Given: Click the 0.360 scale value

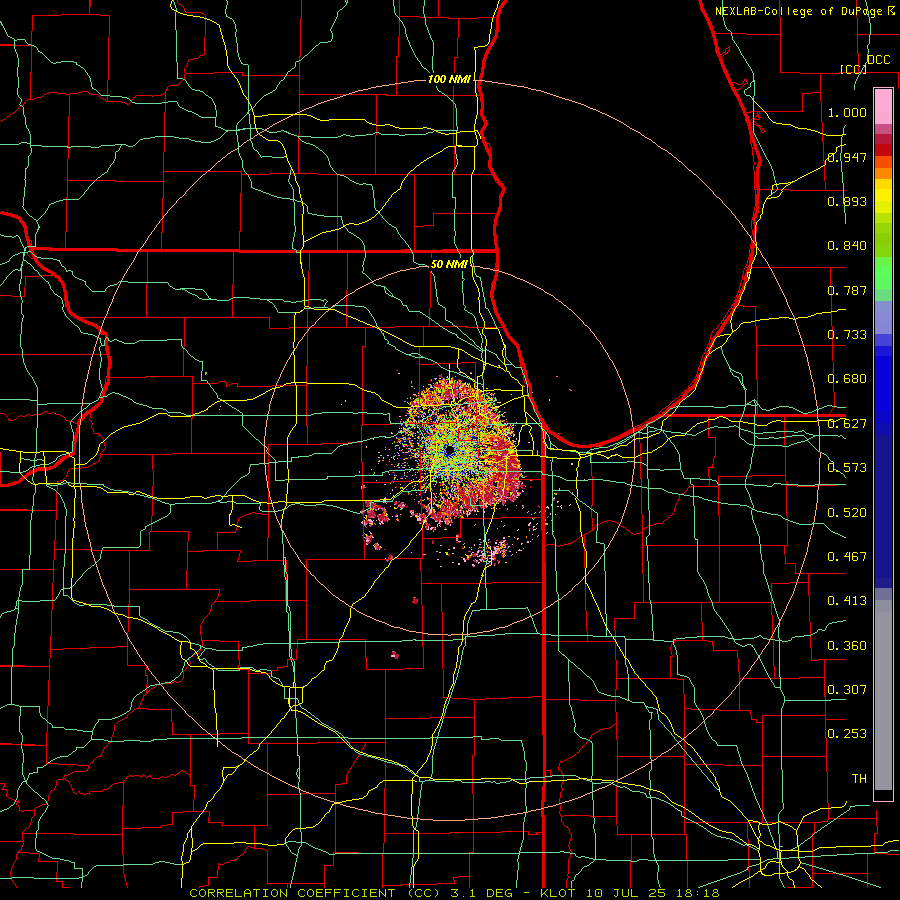Looking at the screenshot, I should click(847, 646).
